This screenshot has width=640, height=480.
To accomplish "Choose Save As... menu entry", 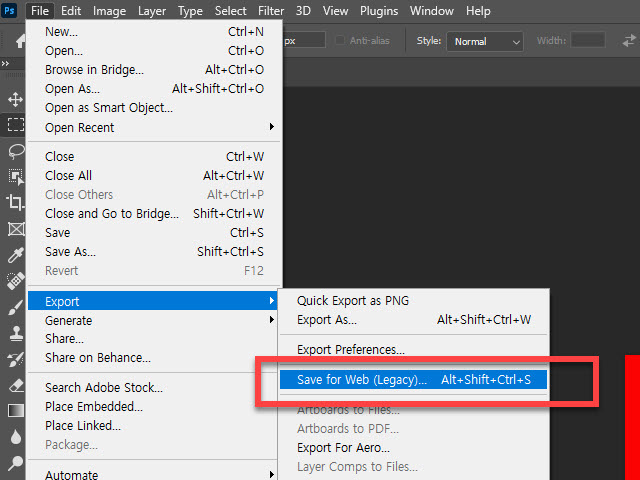I will [154, 251].
